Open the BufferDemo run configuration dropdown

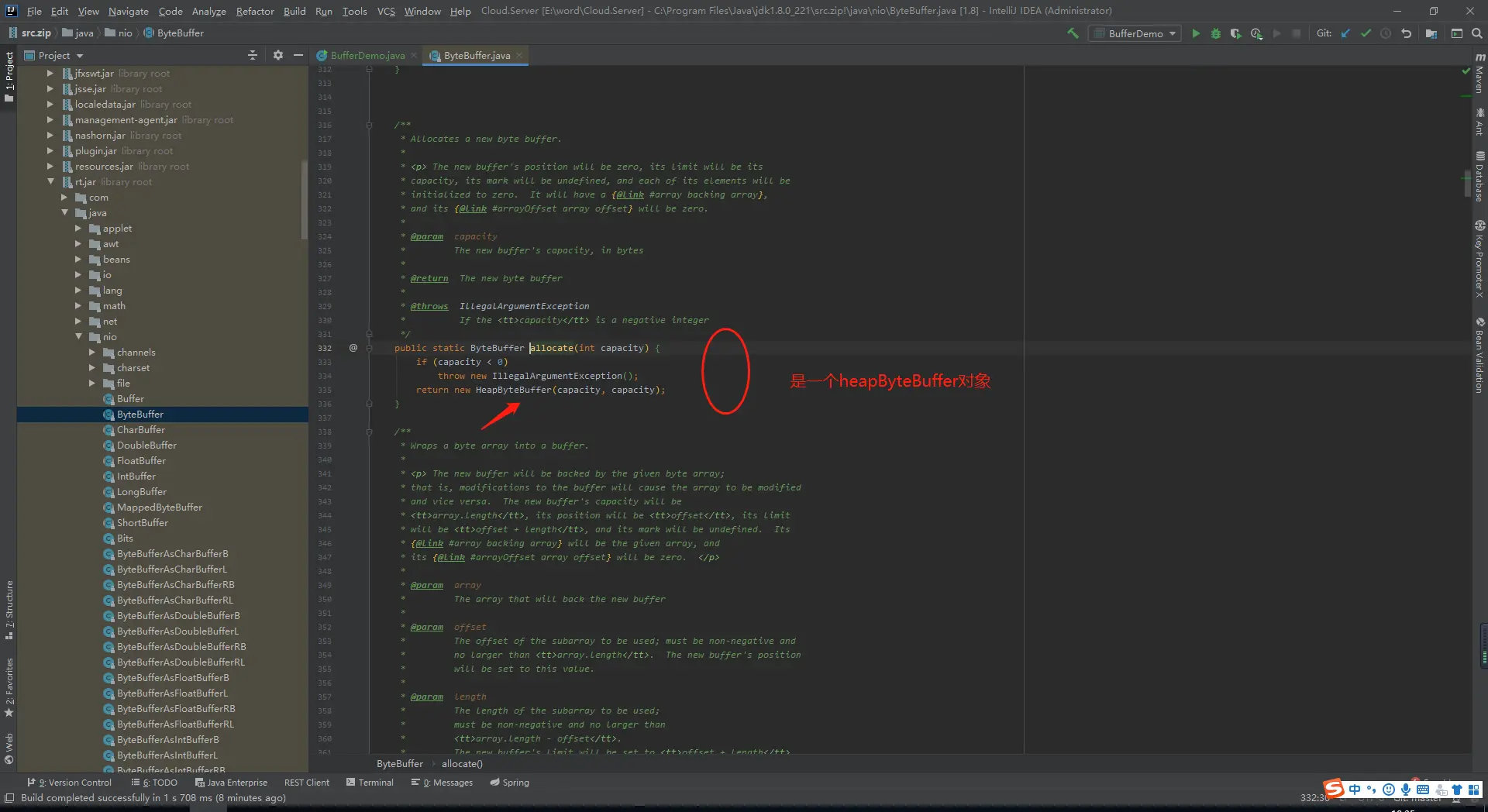coord(1135,33)
